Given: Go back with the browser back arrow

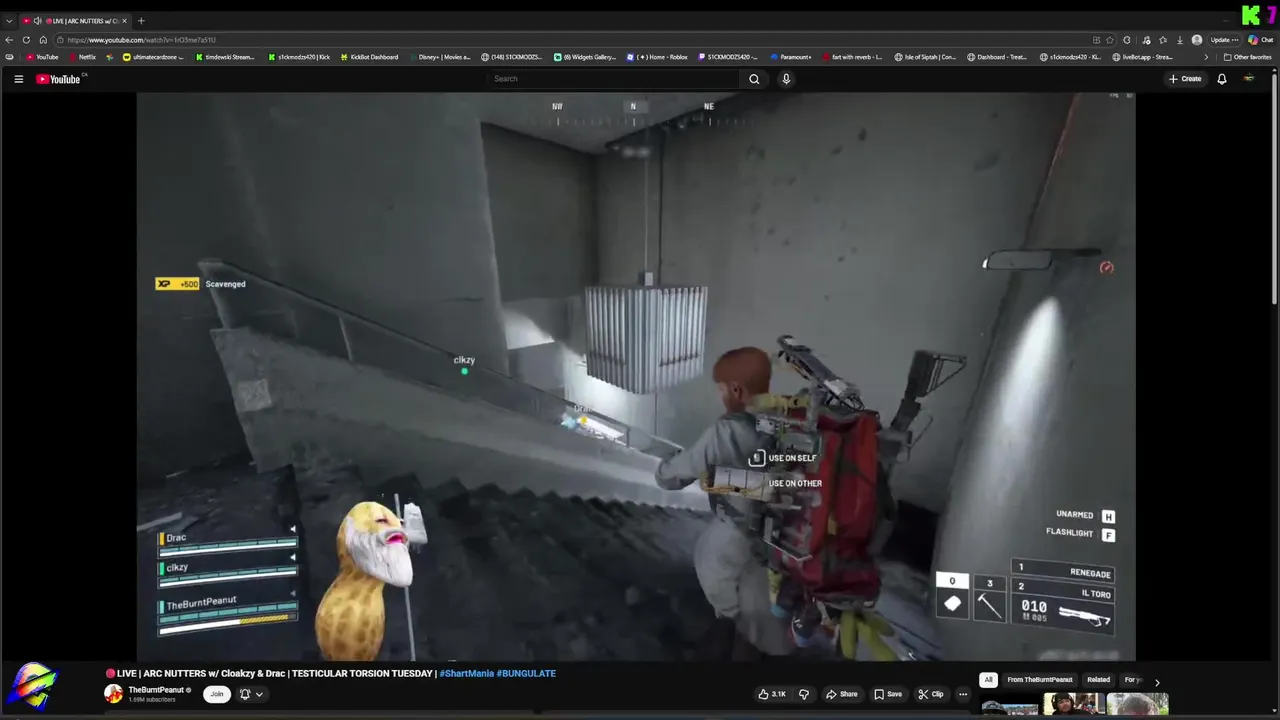Looking at the screenshot, I should click(9, 40).
